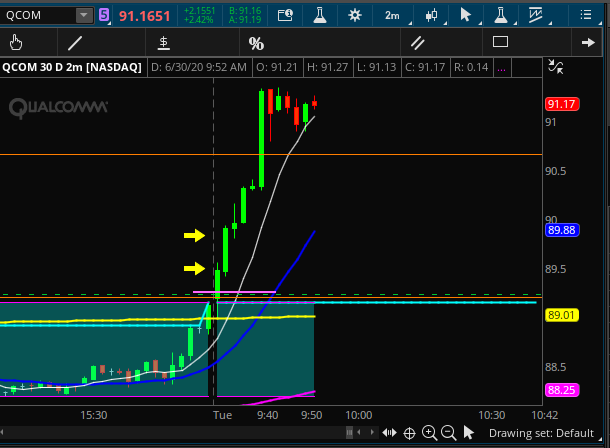610x448 pixels.
Task: Click the far-left scroll arrow on bottom bar
Action: coord(2,432)
